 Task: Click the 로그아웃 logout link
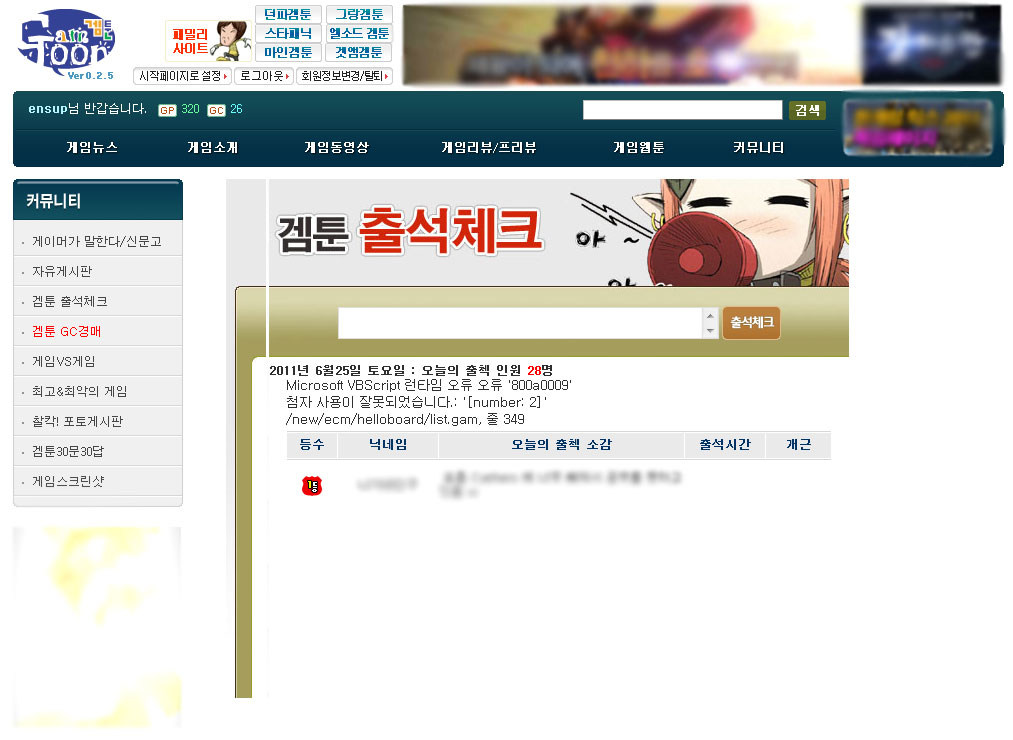coord(265,76)
